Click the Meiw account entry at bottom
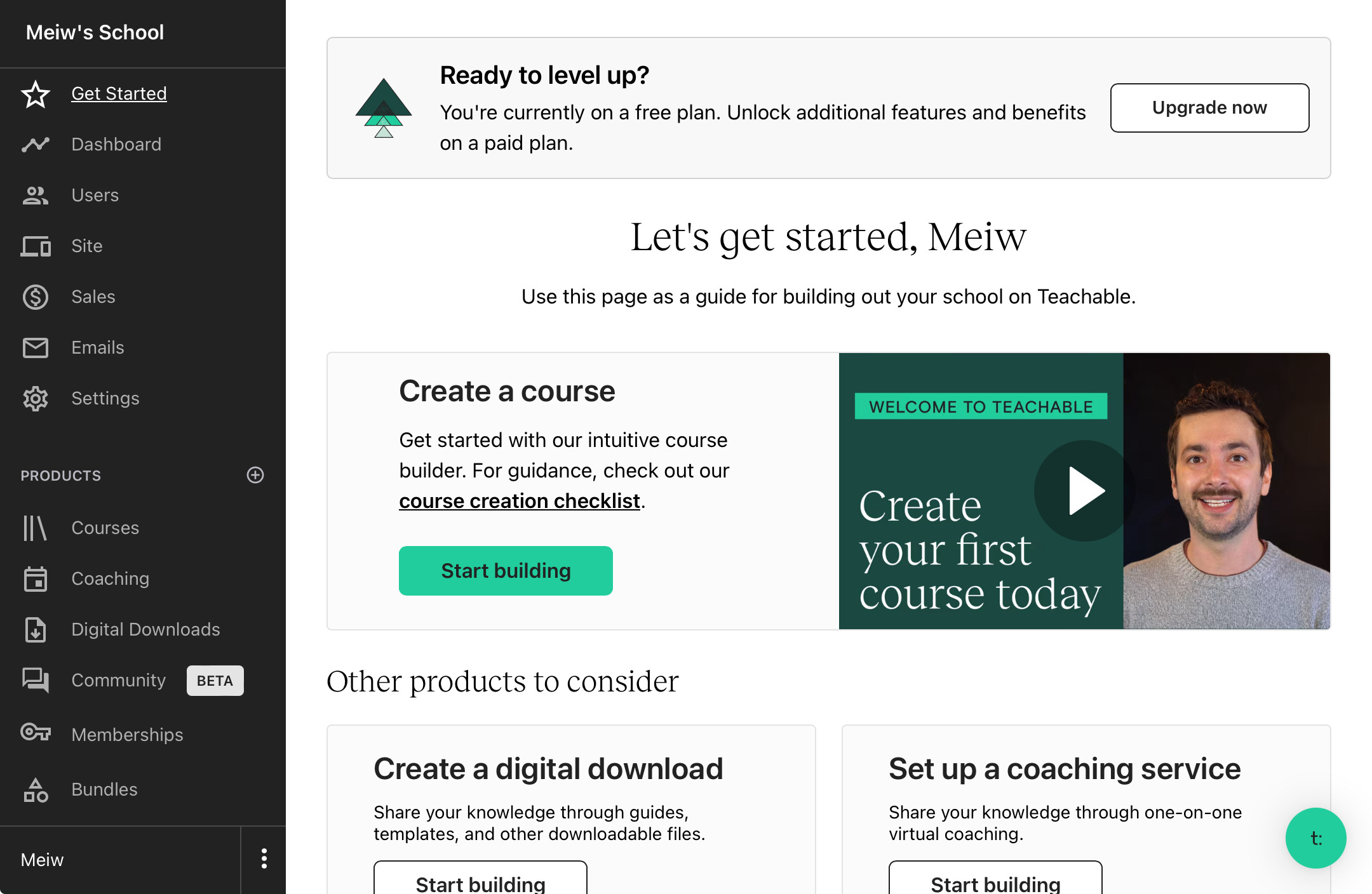The height and width of the screenshot is (894, 1372). click(x=42, y=859)
